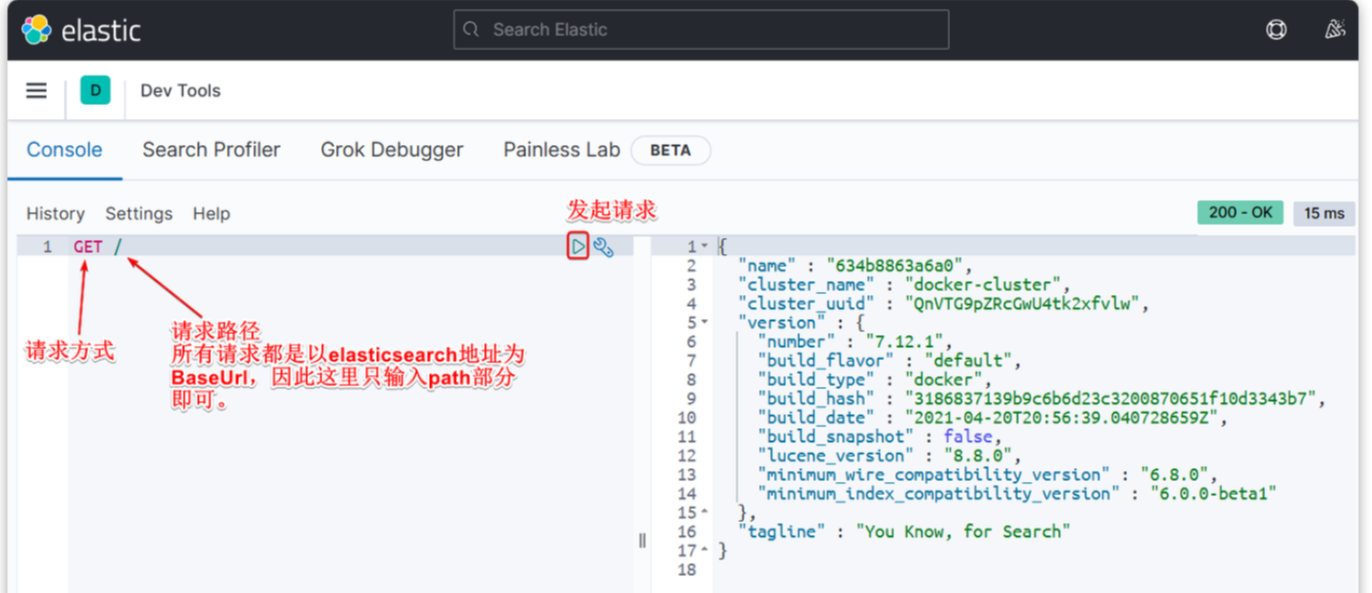1372x593 pixels.
Task: Click the fold marker on output line 15
Action: pyautogui.click(x=704, y=513)
